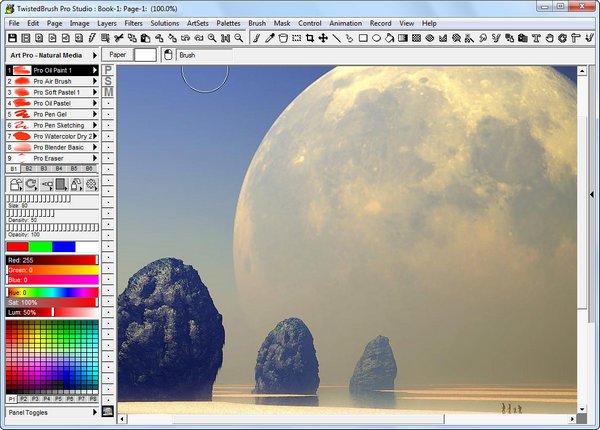
Task: Select the paint brush tool in toolbar
Action: click(257, 38)
